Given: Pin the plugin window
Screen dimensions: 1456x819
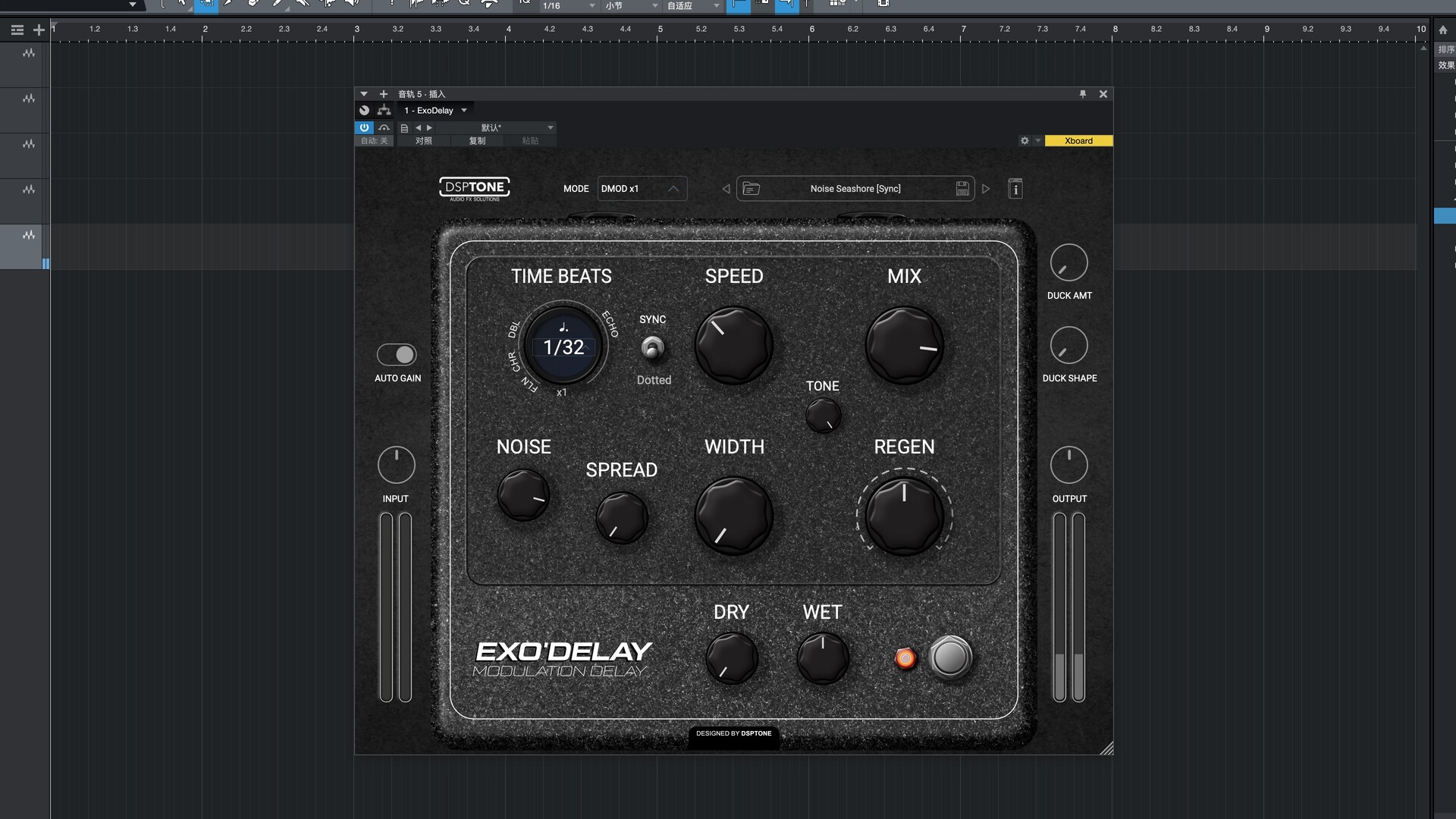Looking at the screenshot, I should [x=1083, y=94].
